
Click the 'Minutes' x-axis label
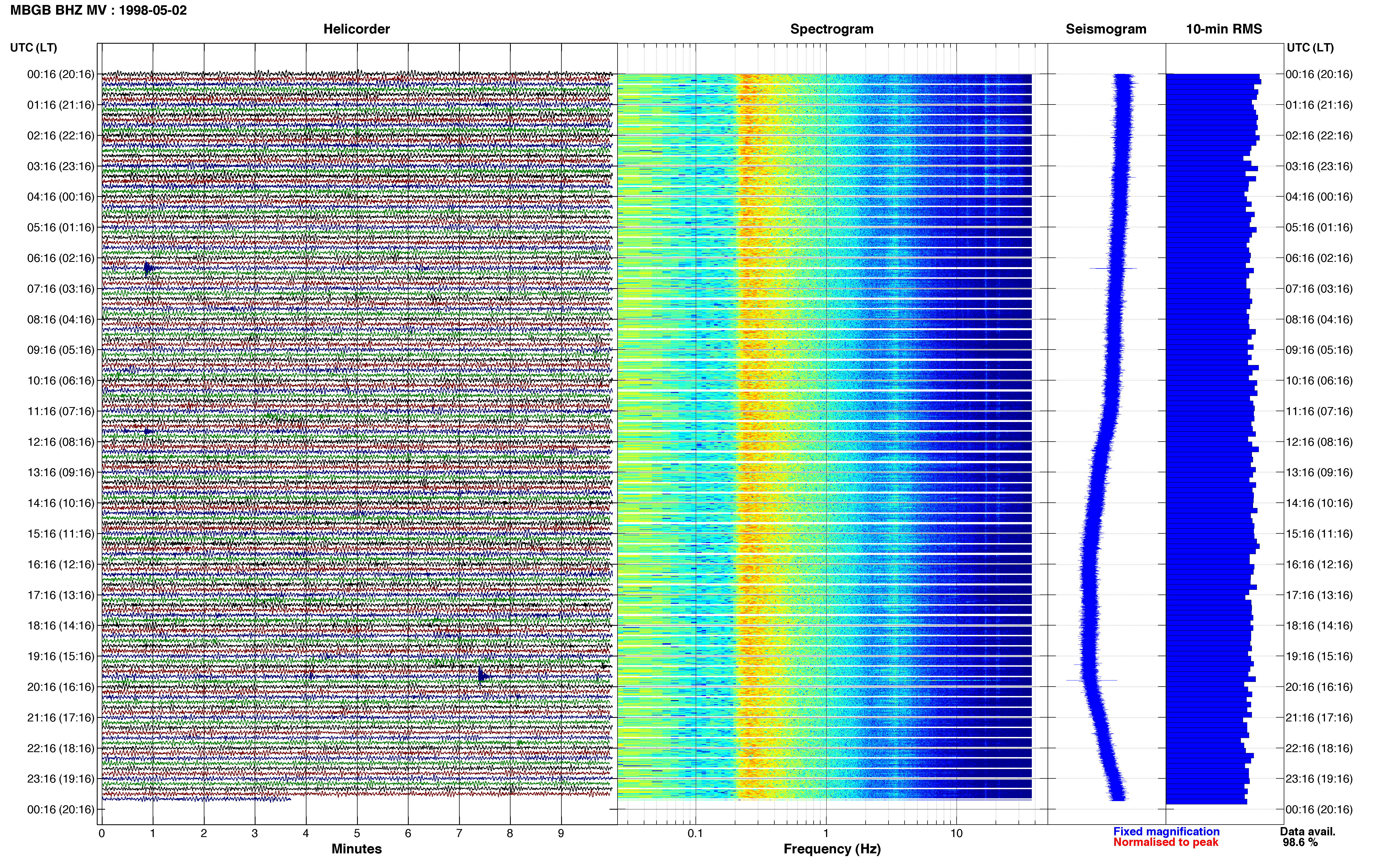pyautogui.click(x=356, y=849)
